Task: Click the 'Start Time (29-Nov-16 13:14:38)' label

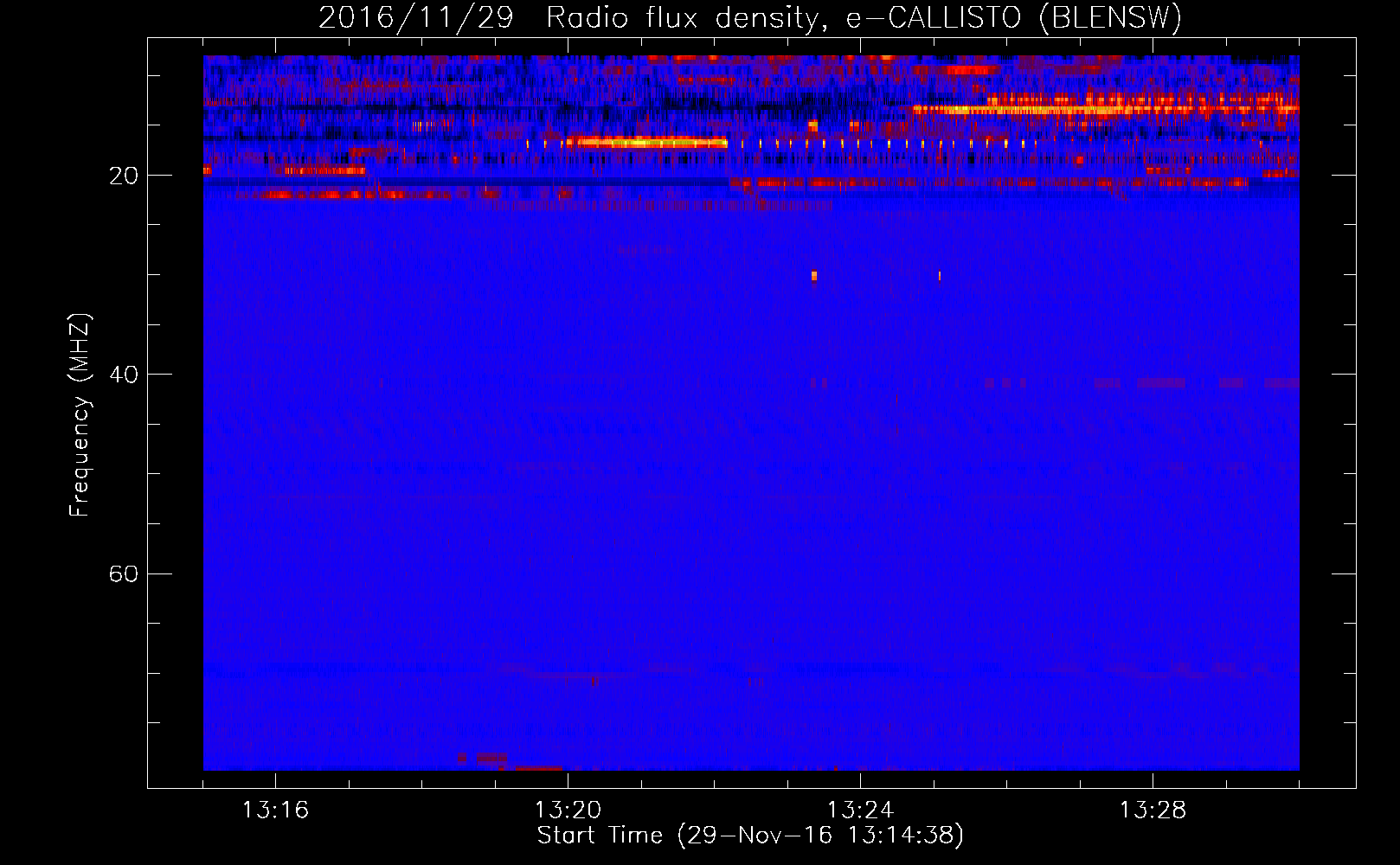Action: click(750, 836)
